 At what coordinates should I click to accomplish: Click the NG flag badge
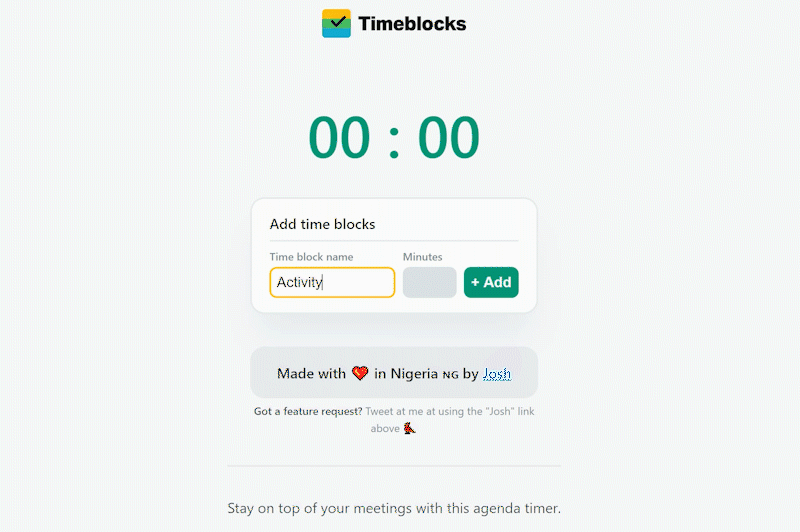[x=449, y=375]
